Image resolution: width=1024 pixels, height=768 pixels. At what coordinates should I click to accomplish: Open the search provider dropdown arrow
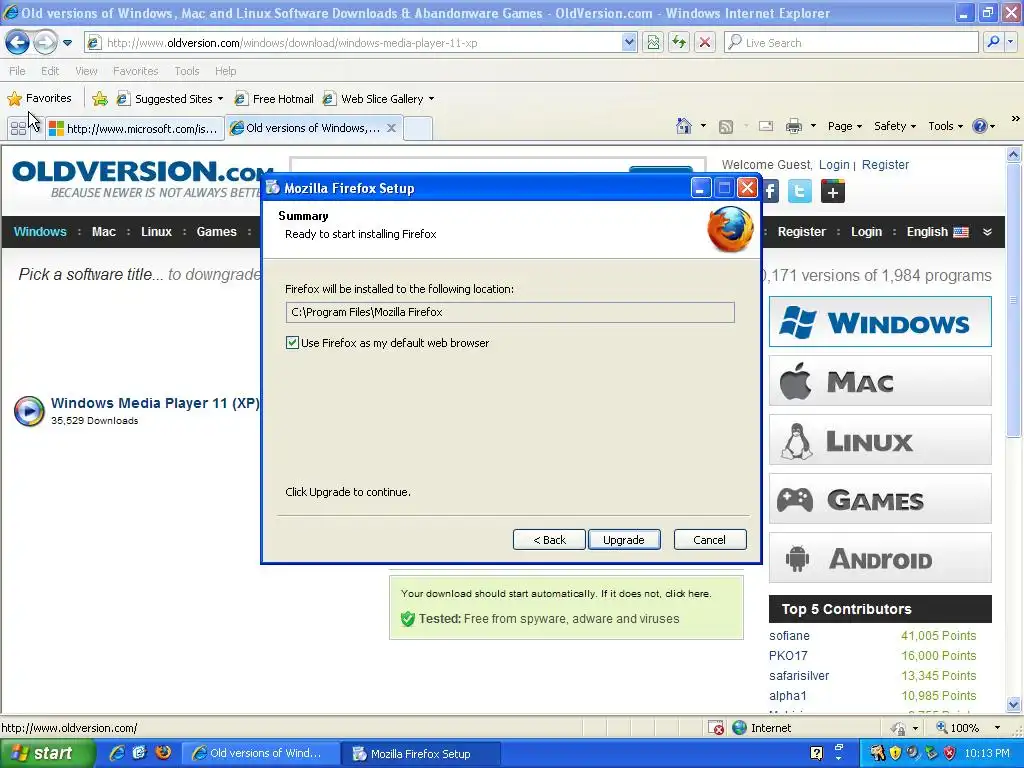[1011, 43]
